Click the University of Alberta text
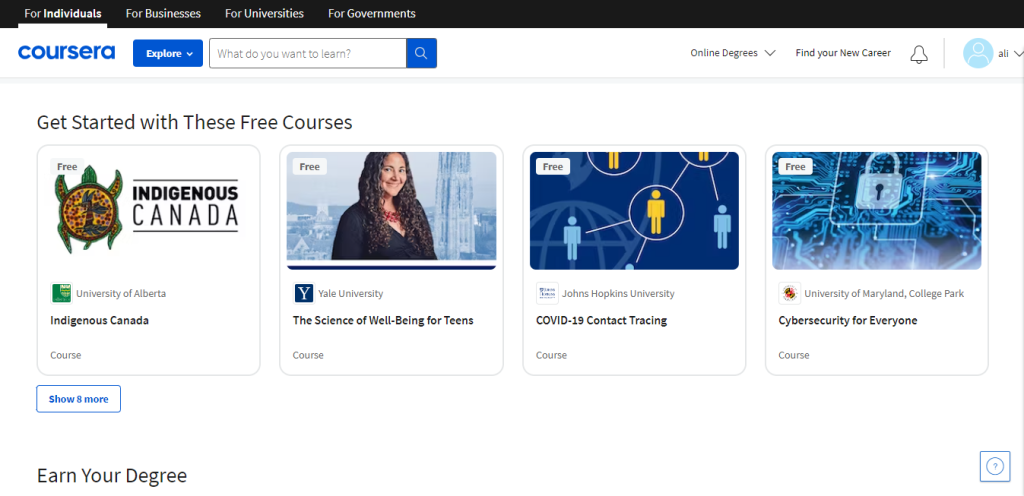1024x496 pixels. pos(121,294)
